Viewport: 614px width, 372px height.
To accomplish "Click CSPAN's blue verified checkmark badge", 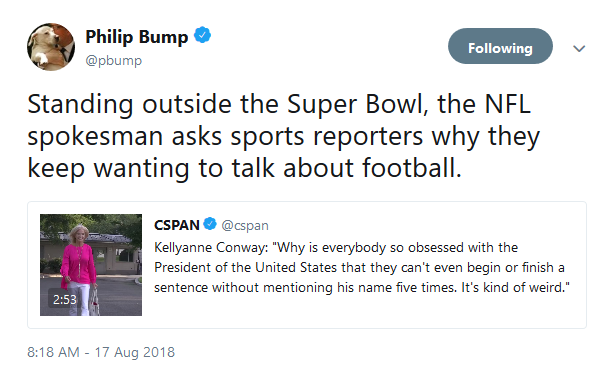I will coord(210,224).
